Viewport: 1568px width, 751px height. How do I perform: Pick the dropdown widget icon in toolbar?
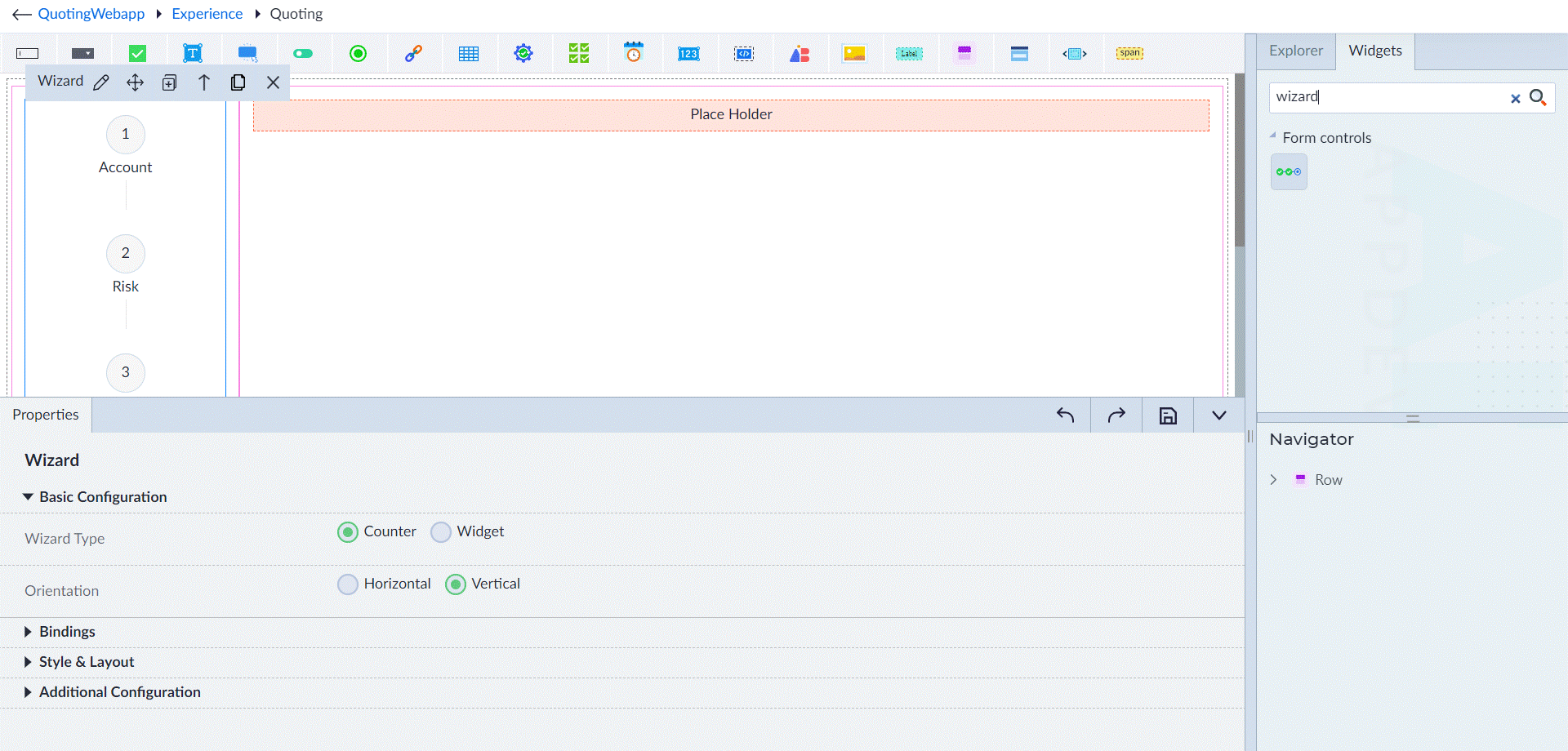[82, 54]
